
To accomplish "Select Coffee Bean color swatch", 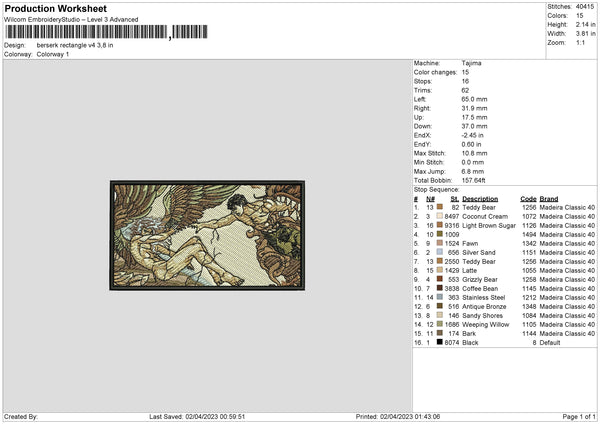I will (x=440, y=289).
